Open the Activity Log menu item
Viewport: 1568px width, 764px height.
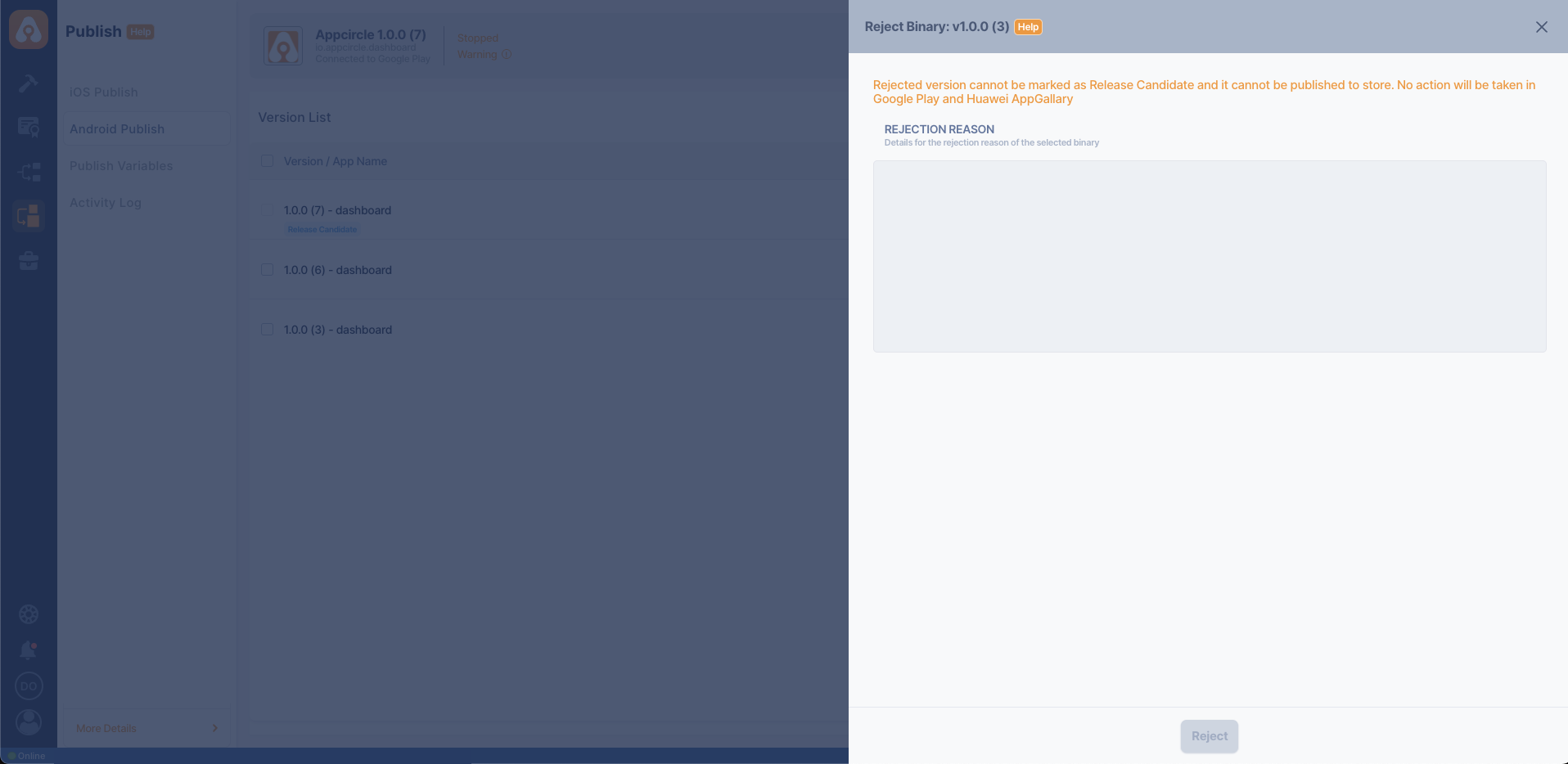(106, 203)
